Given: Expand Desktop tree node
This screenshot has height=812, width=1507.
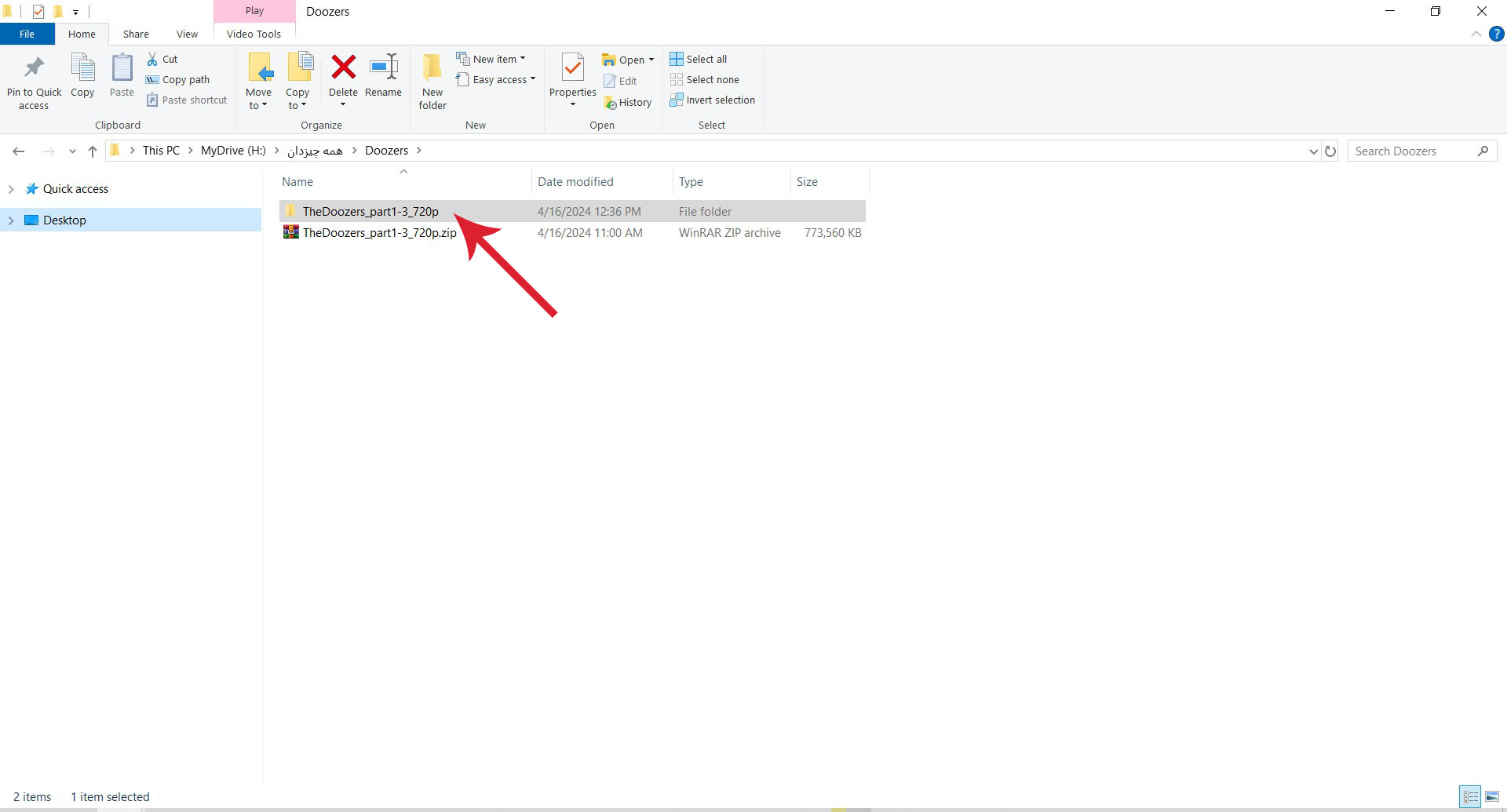Looking at the screenshot, I should [x=11, y=220].
